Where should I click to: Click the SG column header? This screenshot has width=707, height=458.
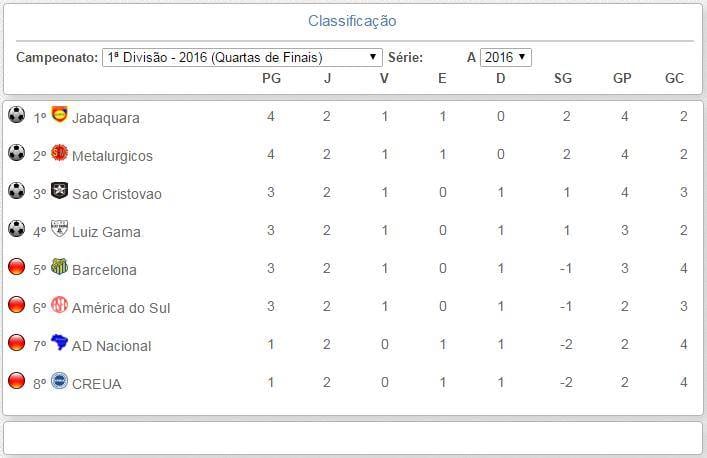563,79
